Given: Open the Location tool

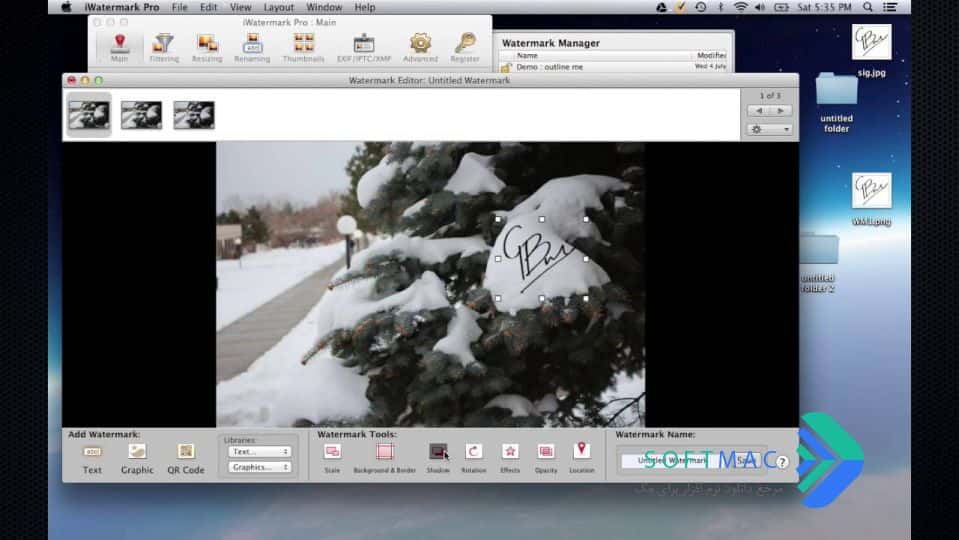Looking at the screenshot, I should point(582,458).
